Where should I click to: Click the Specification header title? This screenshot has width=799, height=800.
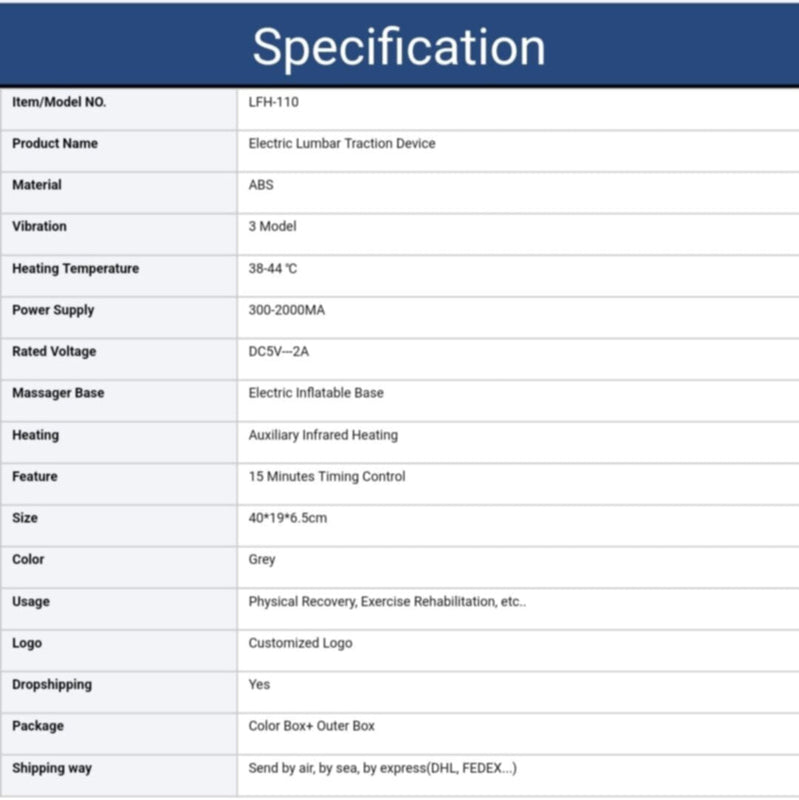click(399, 47)
